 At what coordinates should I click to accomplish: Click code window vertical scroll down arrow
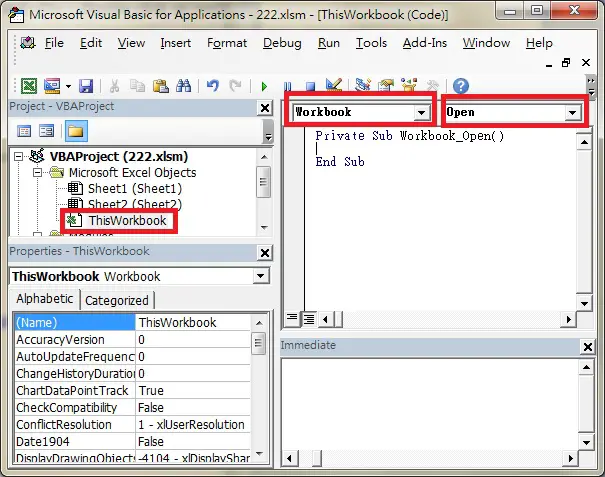(584, 303)
